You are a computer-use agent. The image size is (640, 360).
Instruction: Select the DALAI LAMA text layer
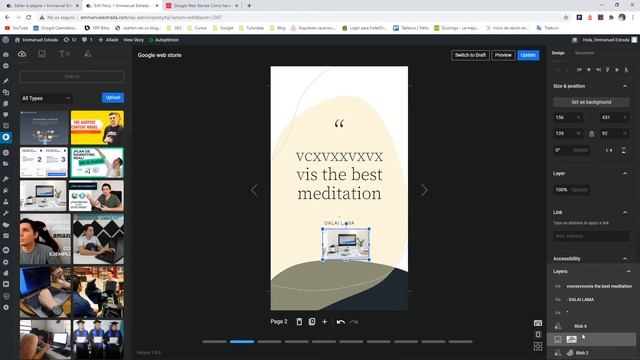pos(591,300)
